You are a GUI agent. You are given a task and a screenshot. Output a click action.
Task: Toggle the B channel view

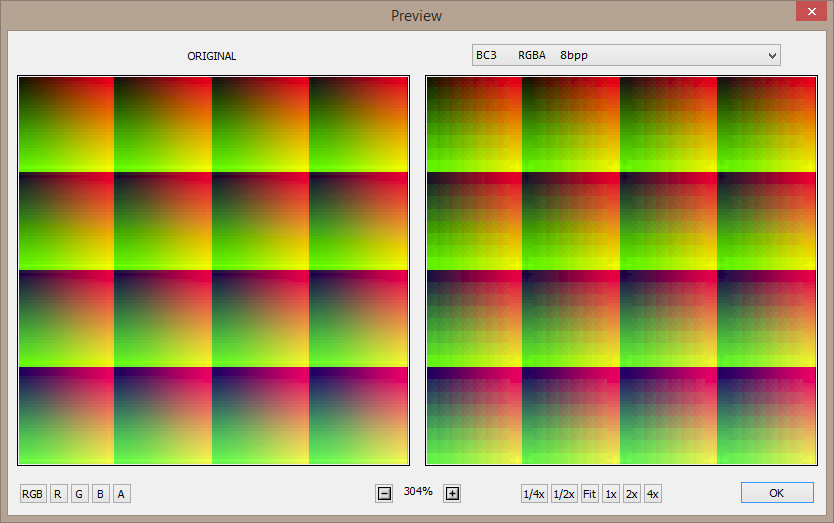[x=101, y=494]
